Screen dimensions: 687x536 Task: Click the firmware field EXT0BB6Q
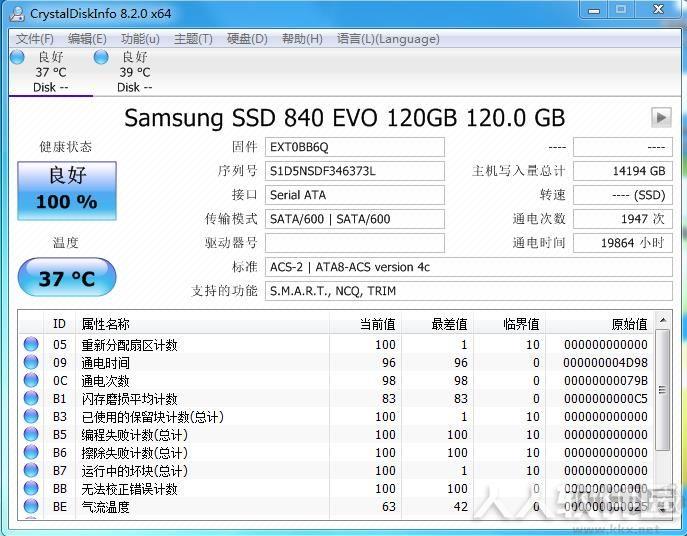pos(354,147)
